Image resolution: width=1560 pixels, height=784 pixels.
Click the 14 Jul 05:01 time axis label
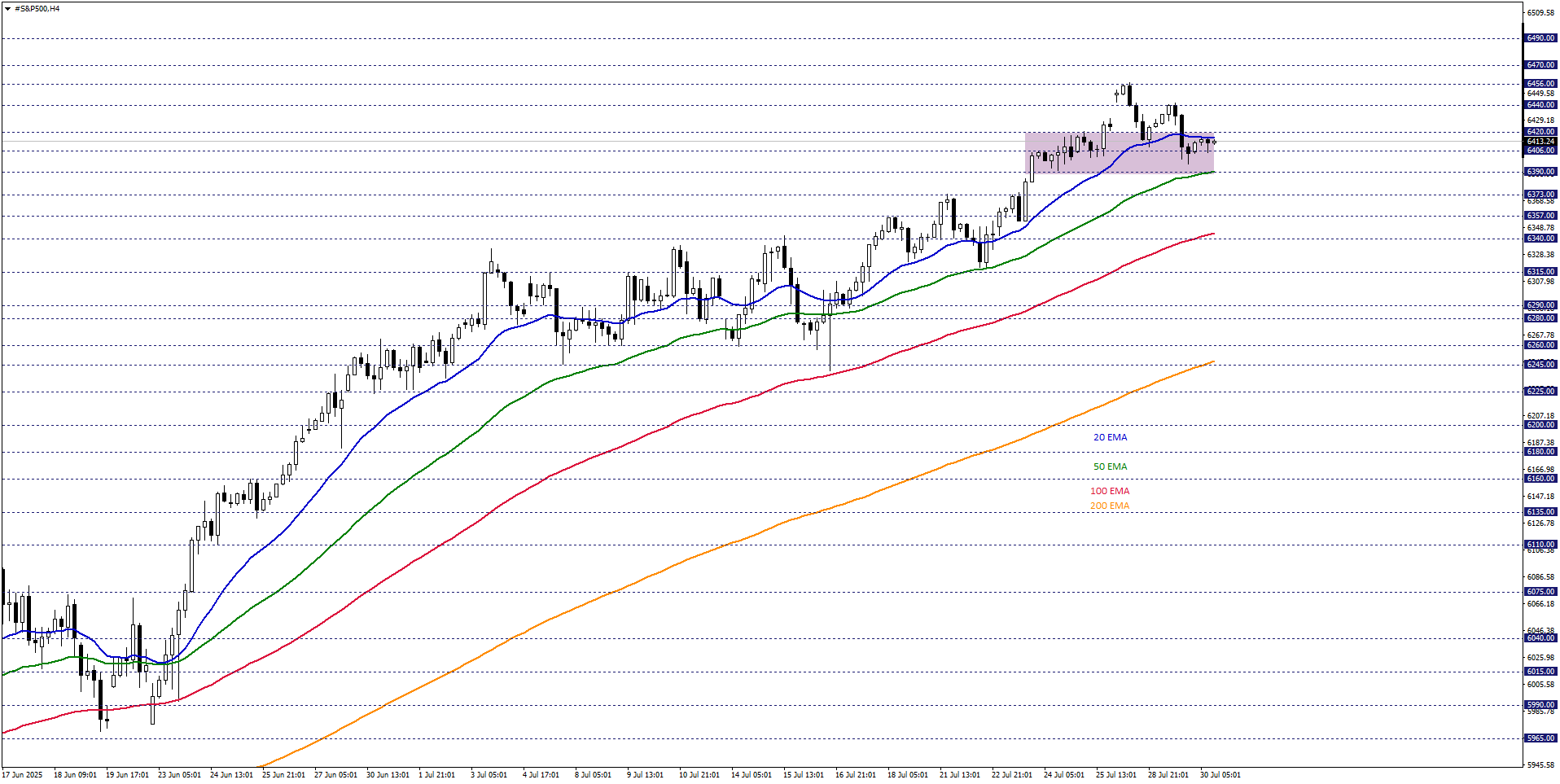752,775
